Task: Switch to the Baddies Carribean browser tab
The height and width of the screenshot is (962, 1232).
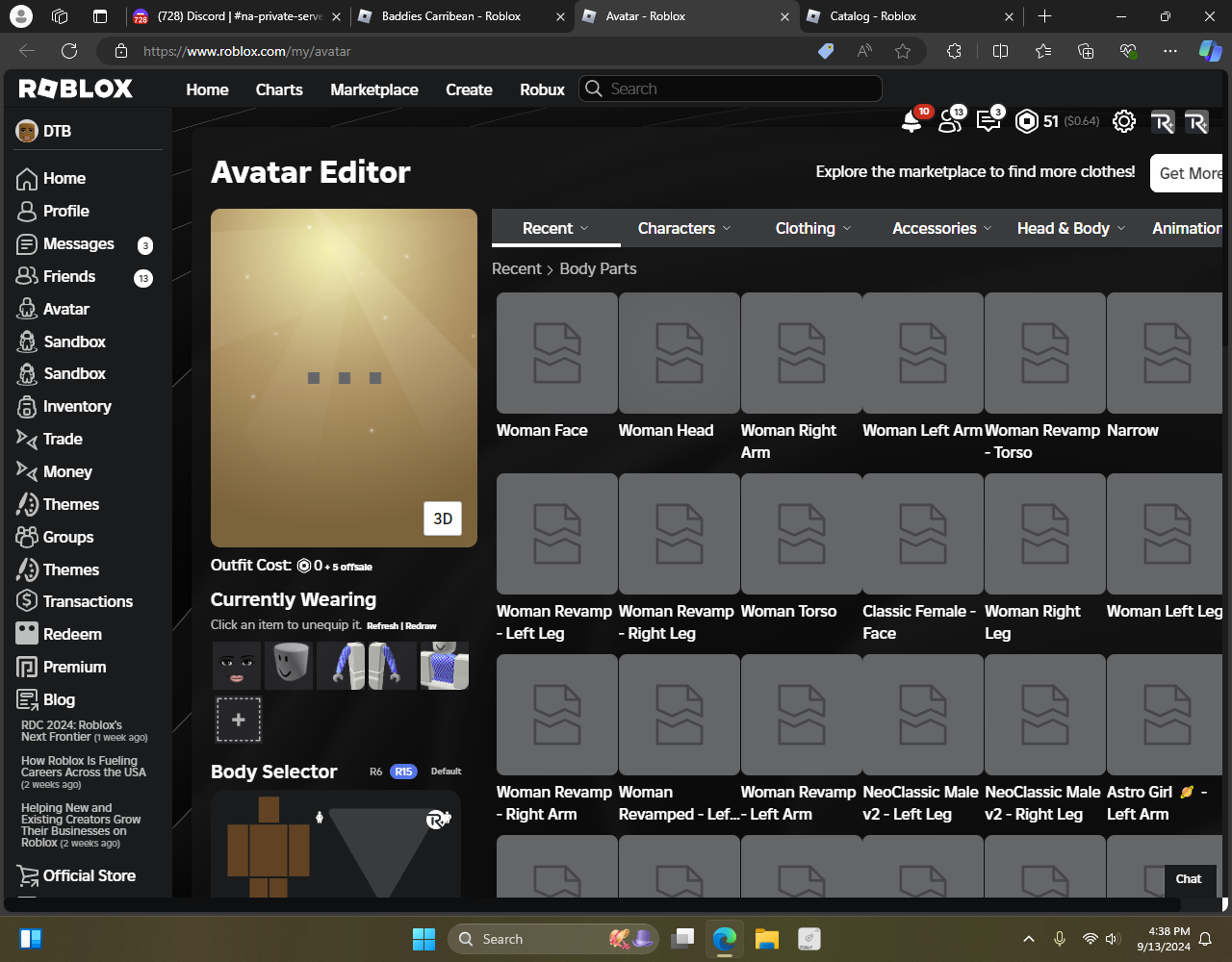Action: 462,16
